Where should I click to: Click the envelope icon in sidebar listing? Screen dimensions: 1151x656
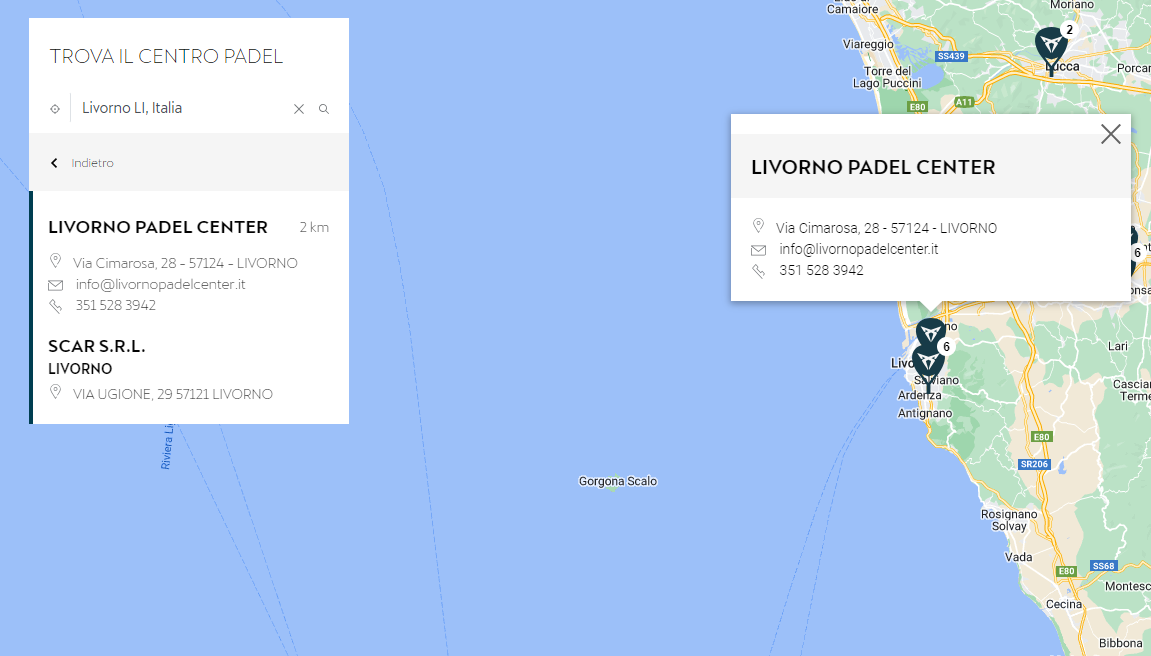pos(56,285)
